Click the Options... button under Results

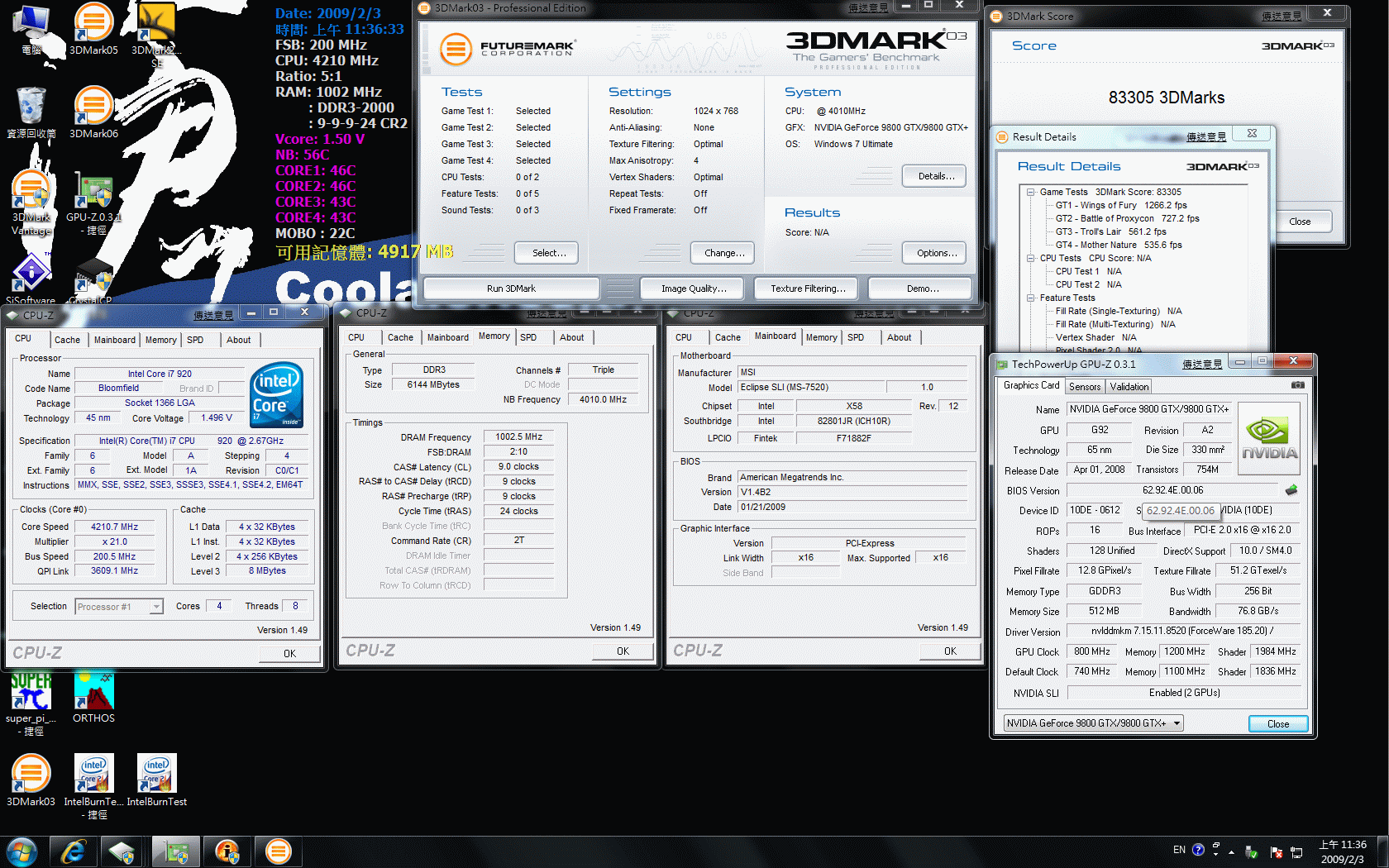pos(936,253)
